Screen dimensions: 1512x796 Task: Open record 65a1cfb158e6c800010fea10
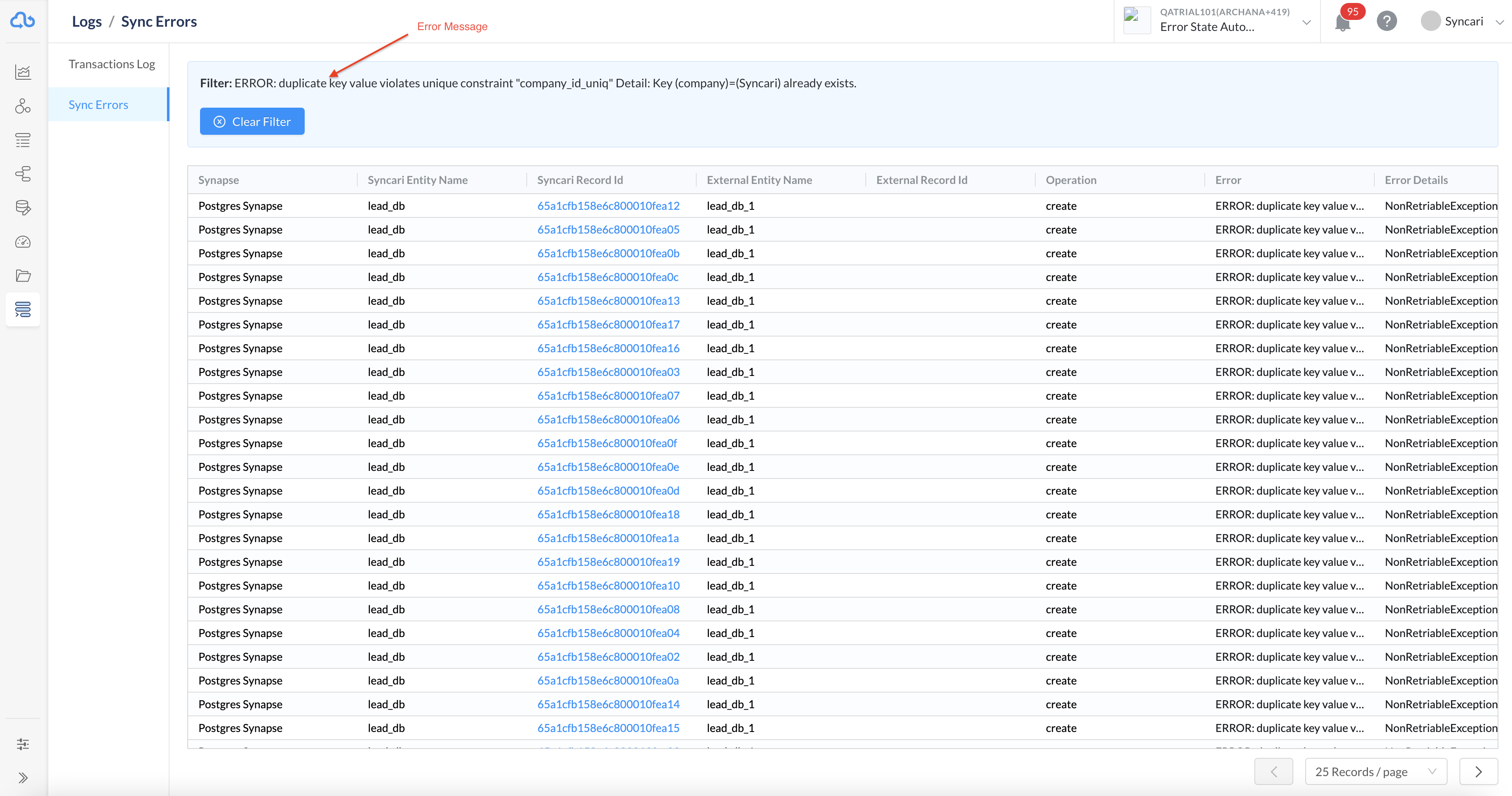(x=608, y=586)
